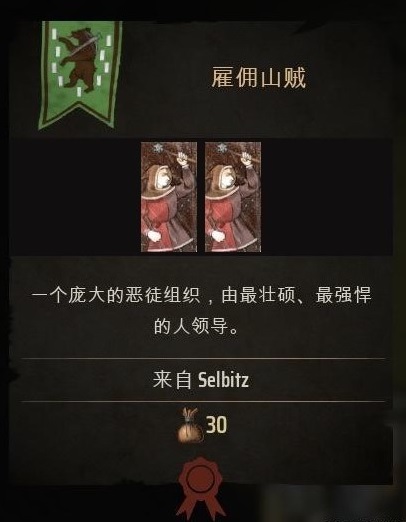Select the left bandit unit card

(x=169, y=197)
